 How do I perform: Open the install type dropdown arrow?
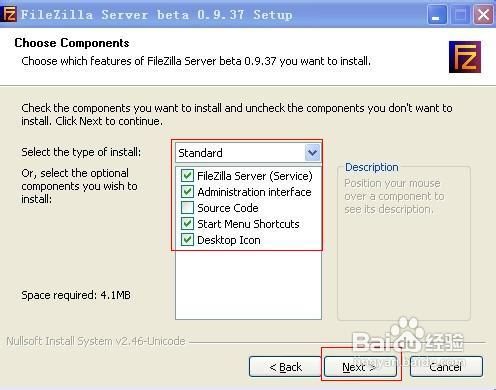[312, 153]
